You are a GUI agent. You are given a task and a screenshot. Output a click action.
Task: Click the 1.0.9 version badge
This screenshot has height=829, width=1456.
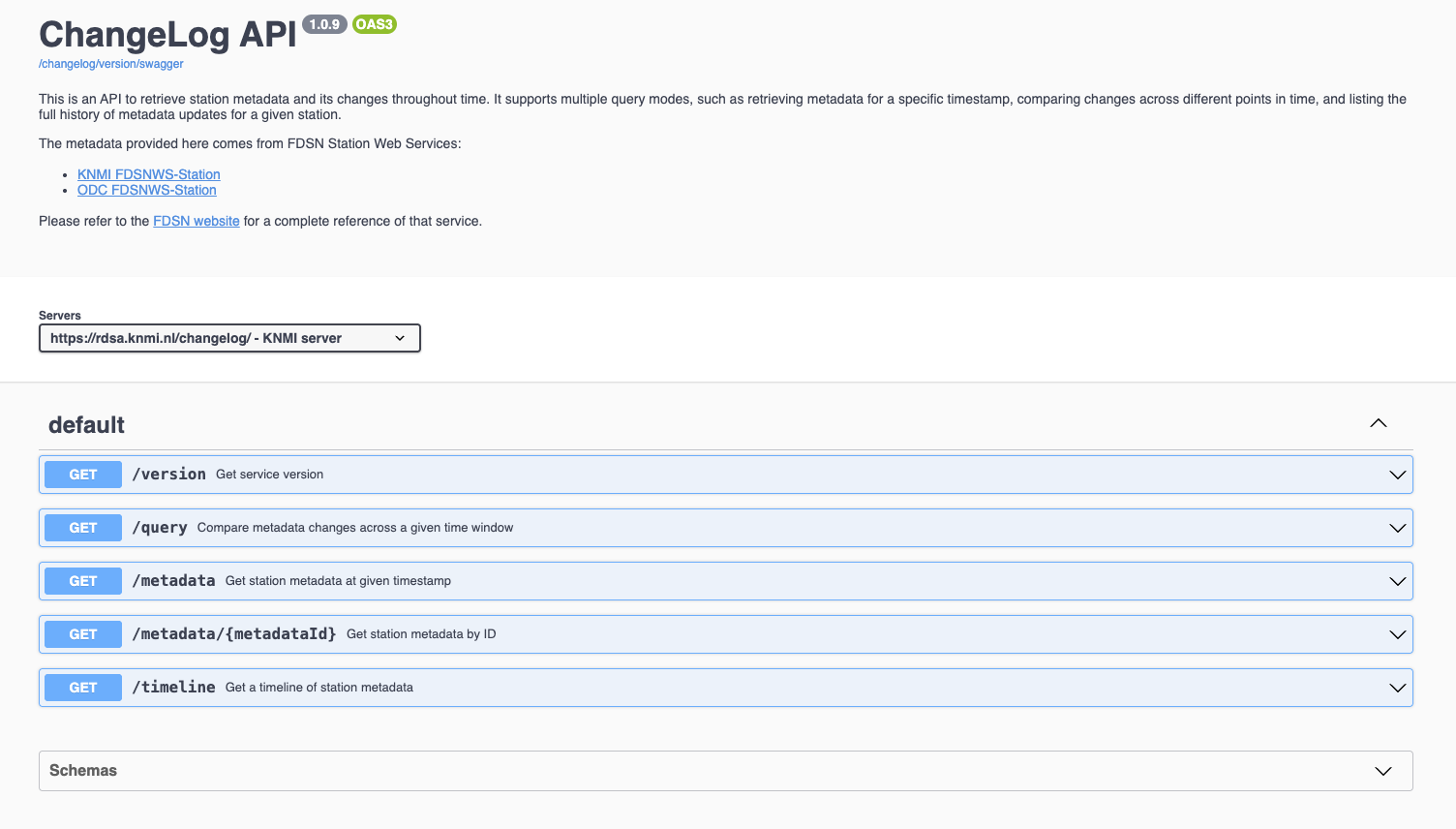point(324,24)
